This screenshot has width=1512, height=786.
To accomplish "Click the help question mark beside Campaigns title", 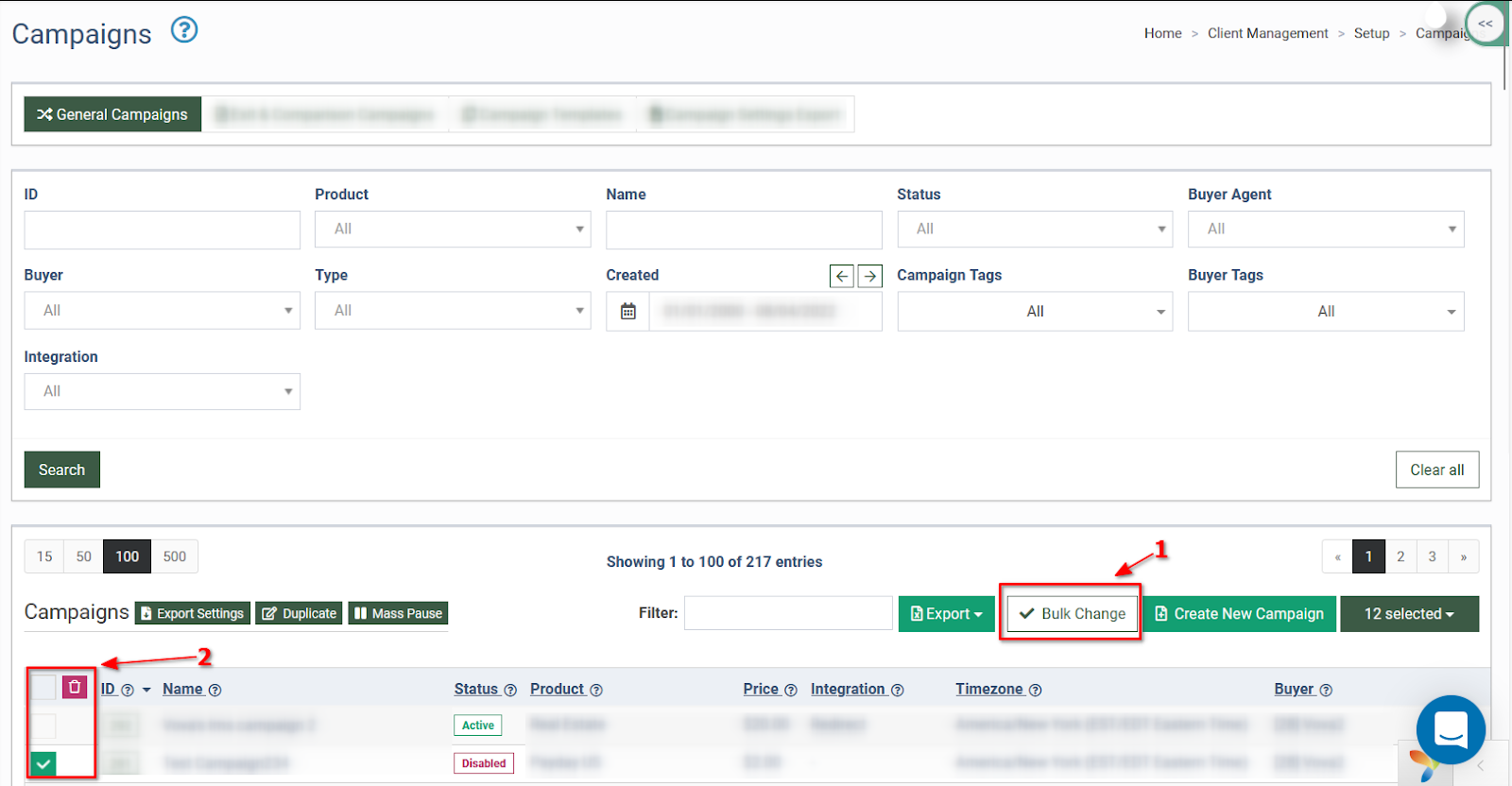I will click(184, 30).
